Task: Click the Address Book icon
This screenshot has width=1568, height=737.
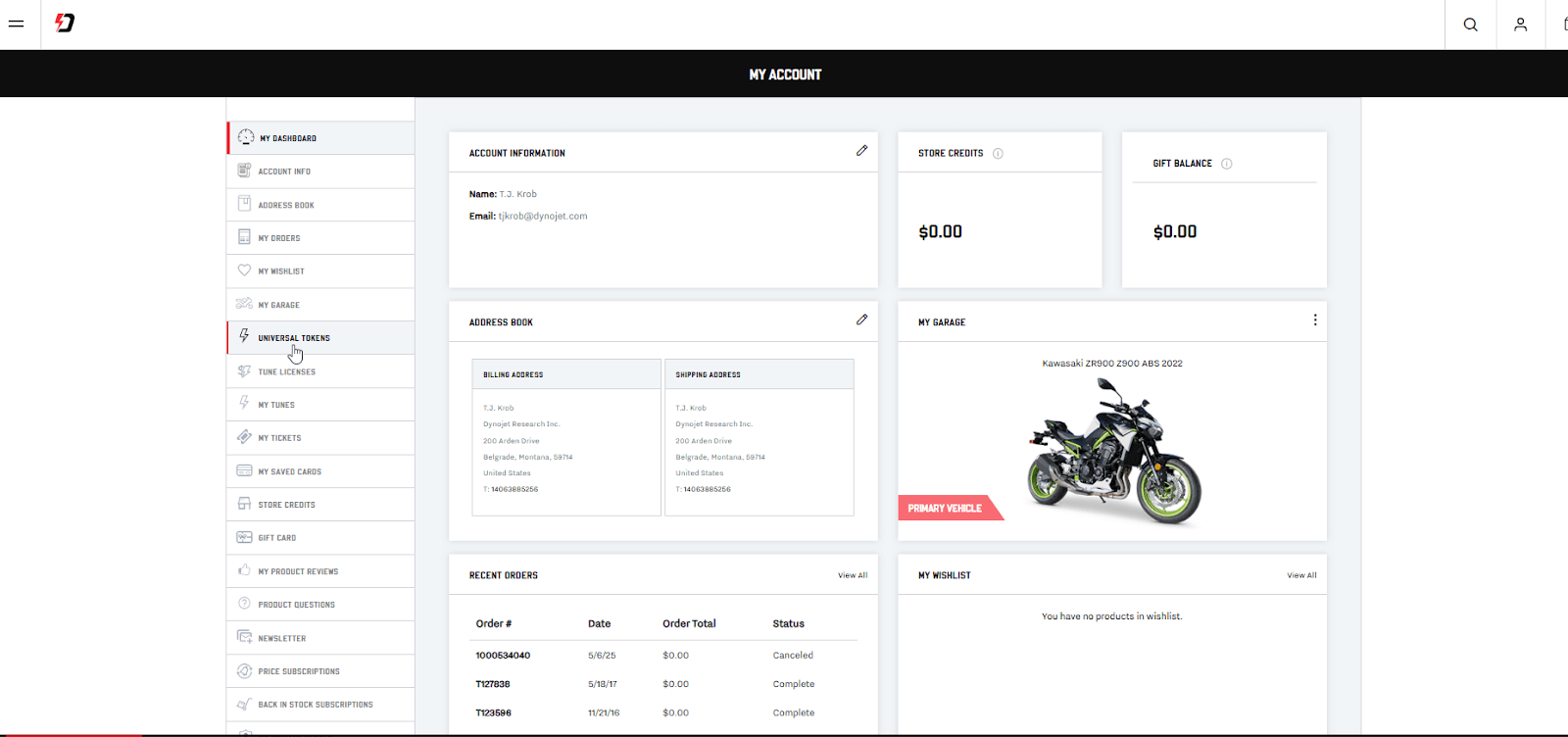Action: point(244,204)
